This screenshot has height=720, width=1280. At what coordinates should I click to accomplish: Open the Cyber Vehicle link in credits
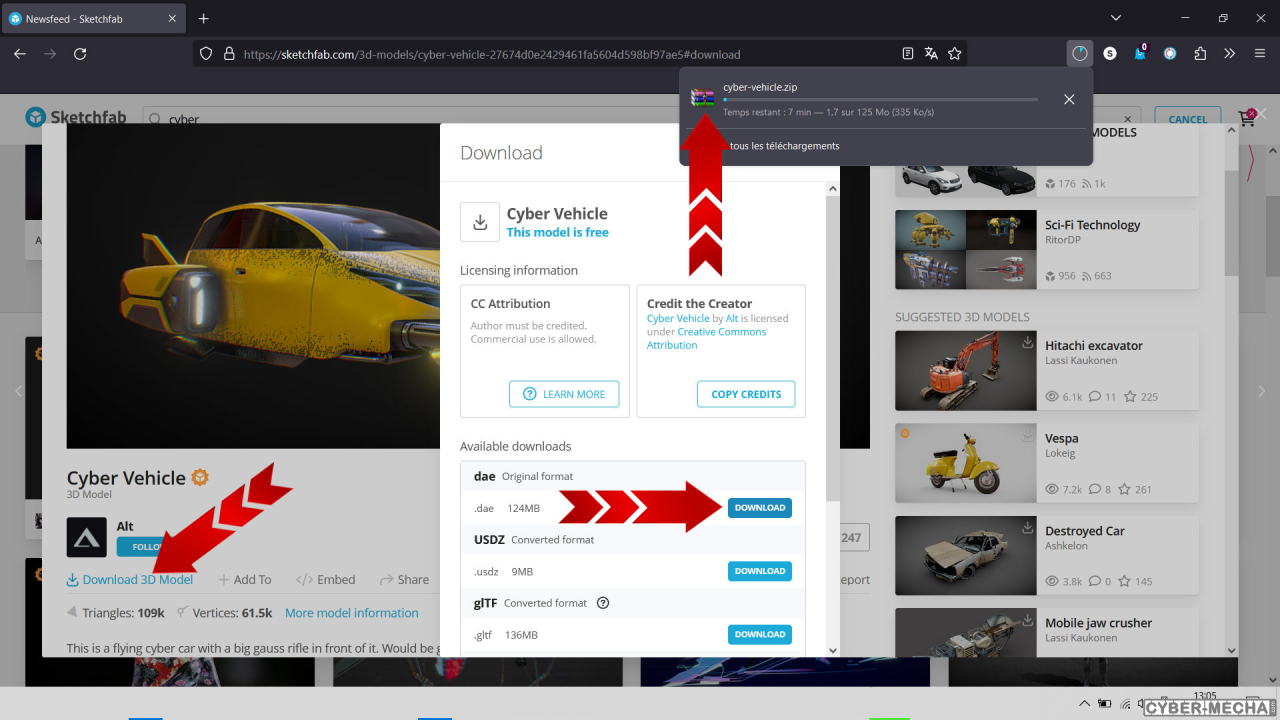pos(678,318)
